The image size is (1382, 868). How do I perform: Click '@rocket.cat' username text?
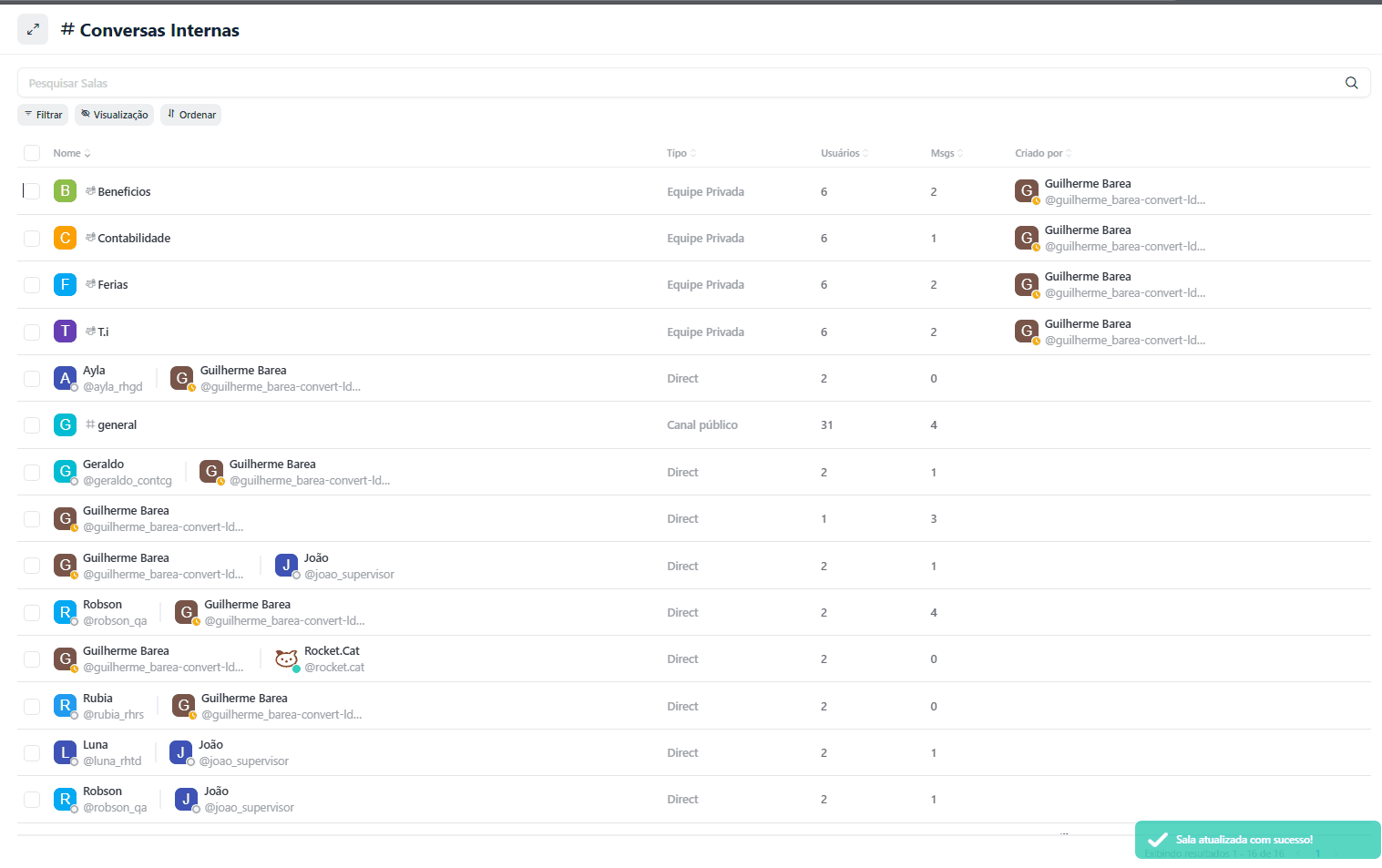(x=334, y=668)
